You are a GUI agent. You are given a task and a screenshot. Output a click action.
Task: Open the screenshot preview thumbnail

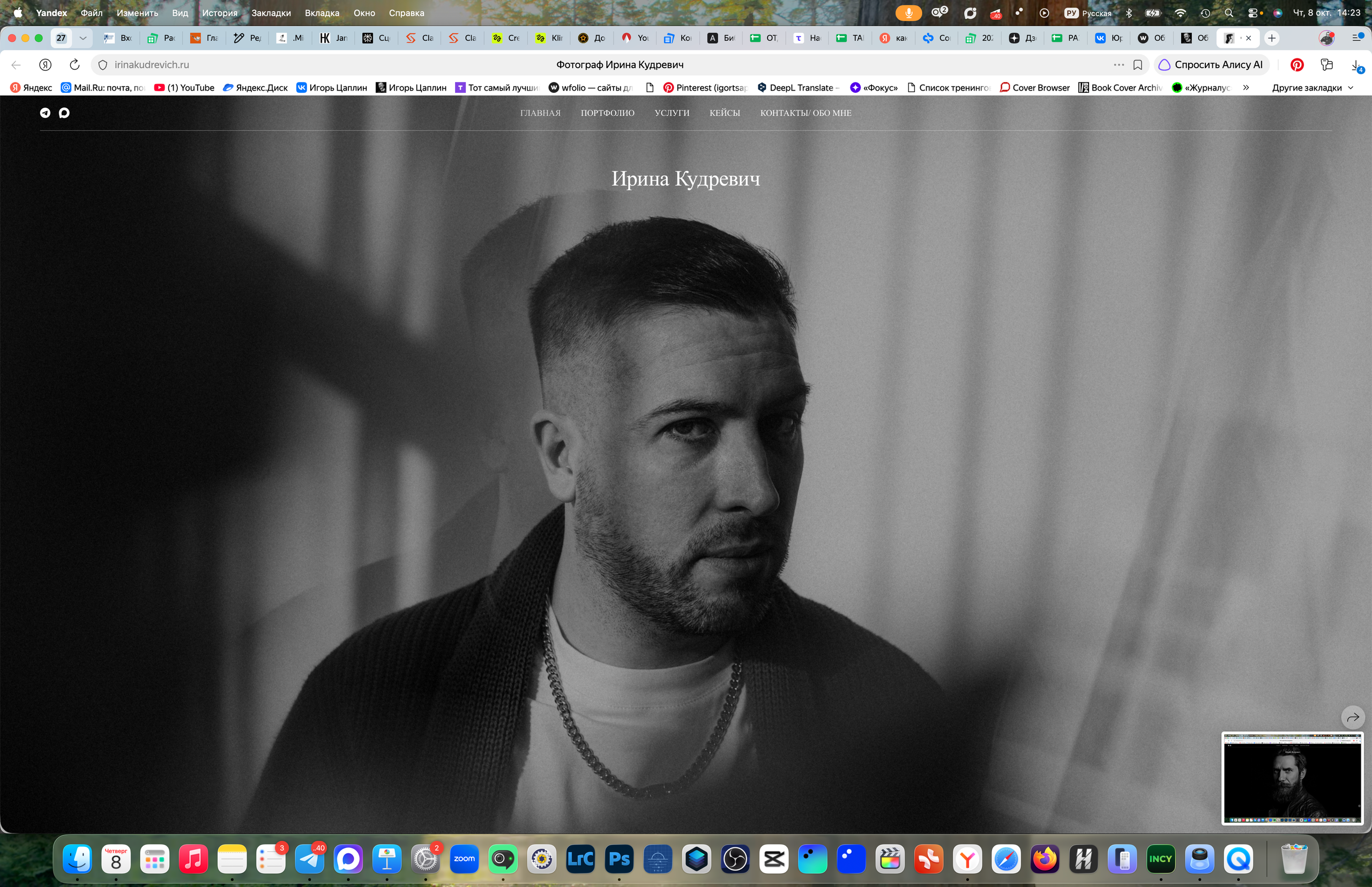(1292, 778)
